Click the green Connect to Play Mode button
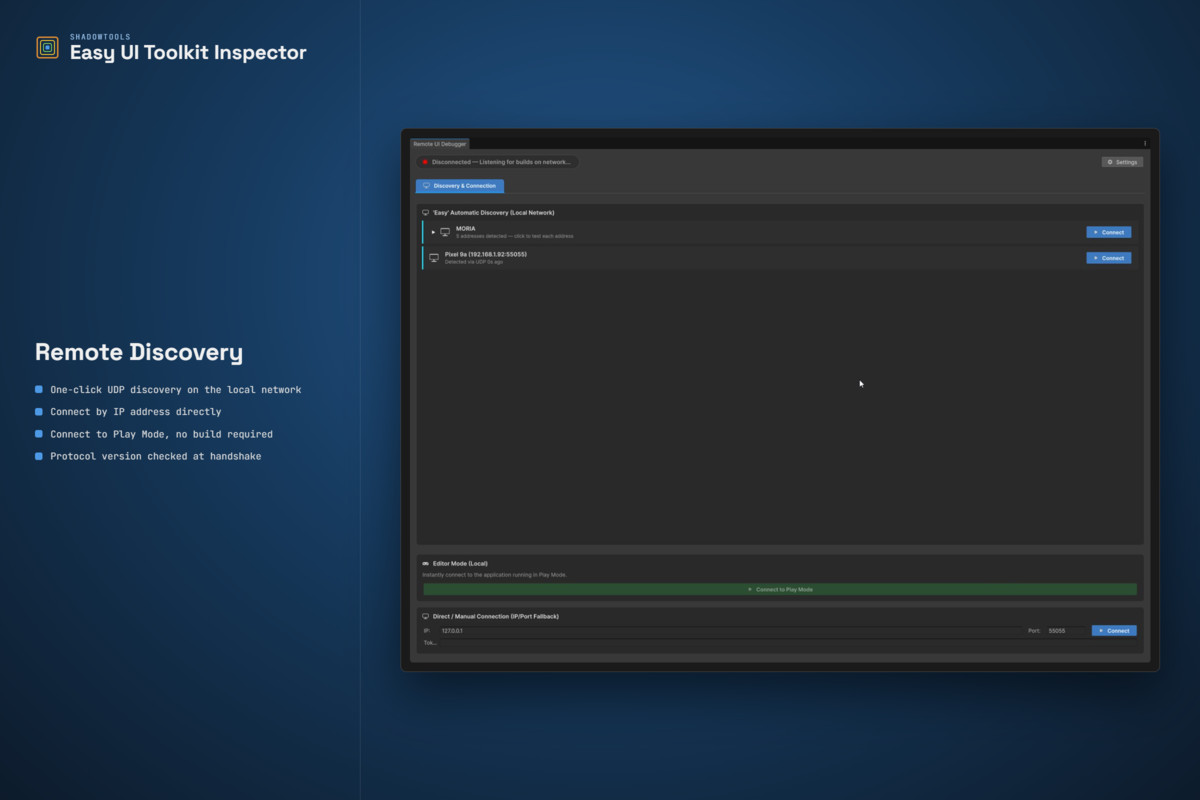1200x800 pixels. coord(780,590)
